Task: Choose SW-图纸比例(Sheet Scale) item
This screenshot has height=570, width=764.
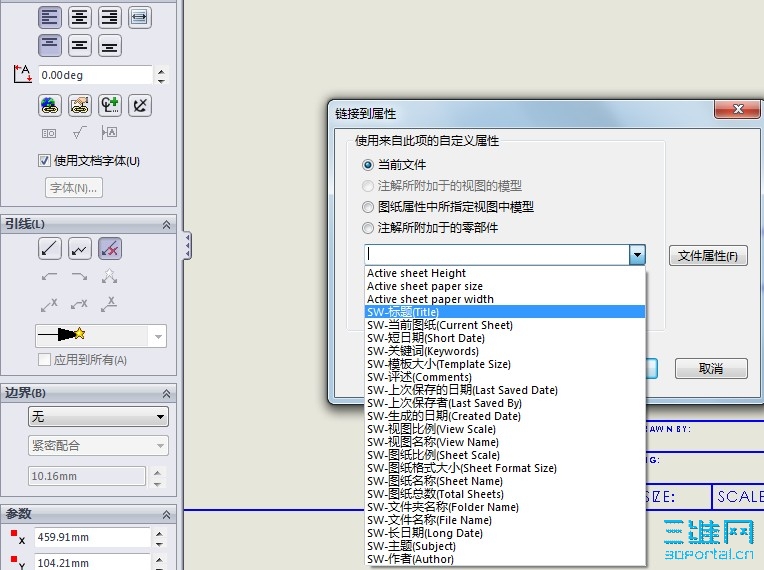Action: [x=505, y=455]
